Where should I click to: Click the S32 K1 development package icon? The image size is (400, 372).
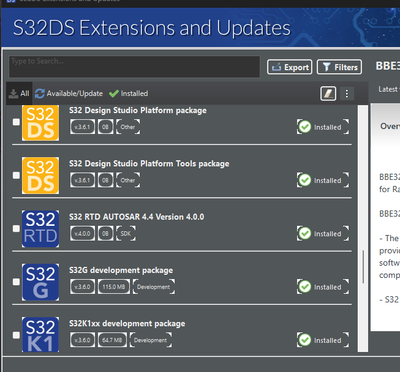pos(40,334)
